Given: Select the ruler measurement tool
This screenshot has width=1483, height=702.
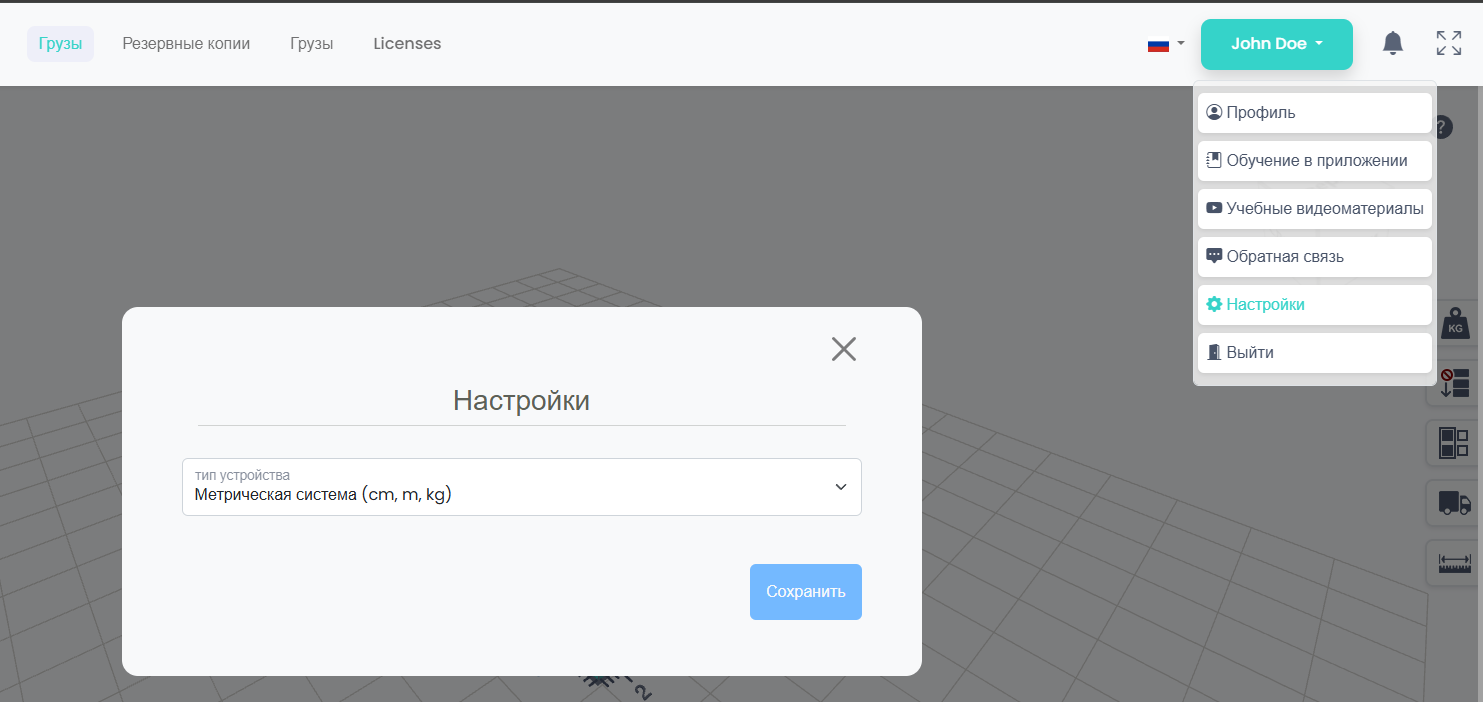Looking at the screenshot, I should click(1454, 563).
